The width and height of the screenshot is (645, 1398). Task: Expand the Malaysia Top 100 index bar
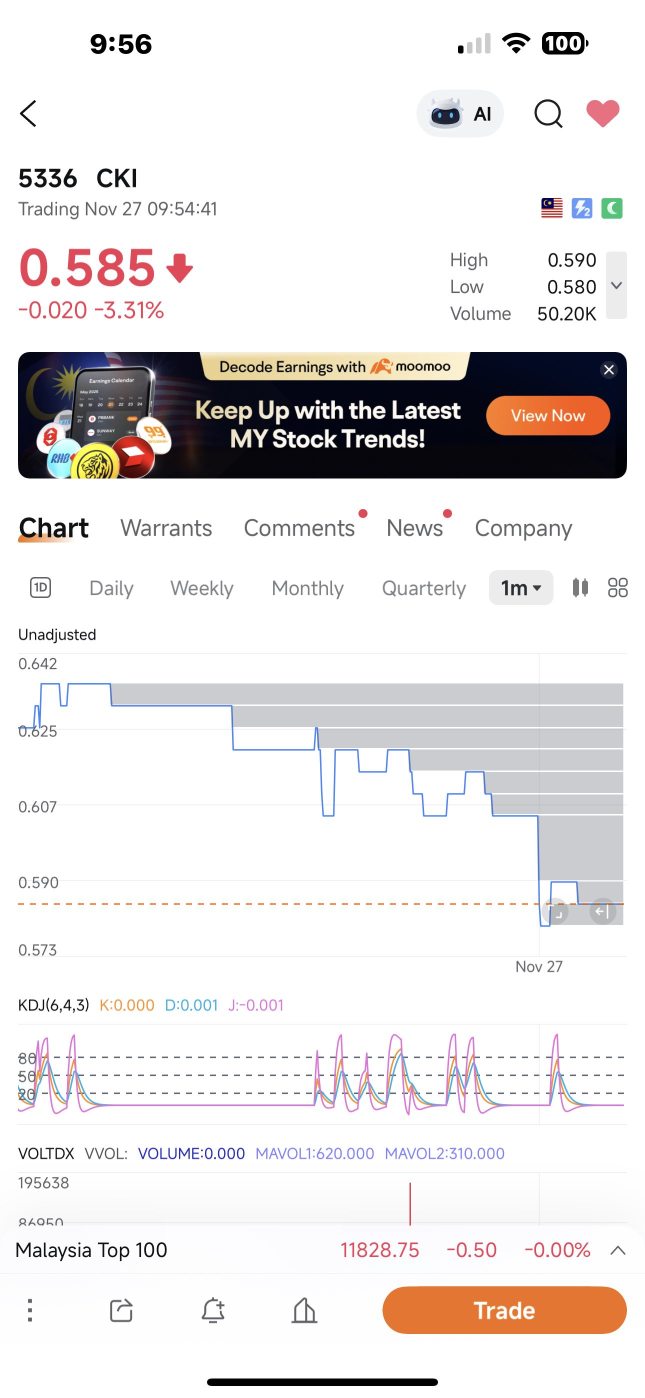pyautogui.click(x=617, y=1250)
